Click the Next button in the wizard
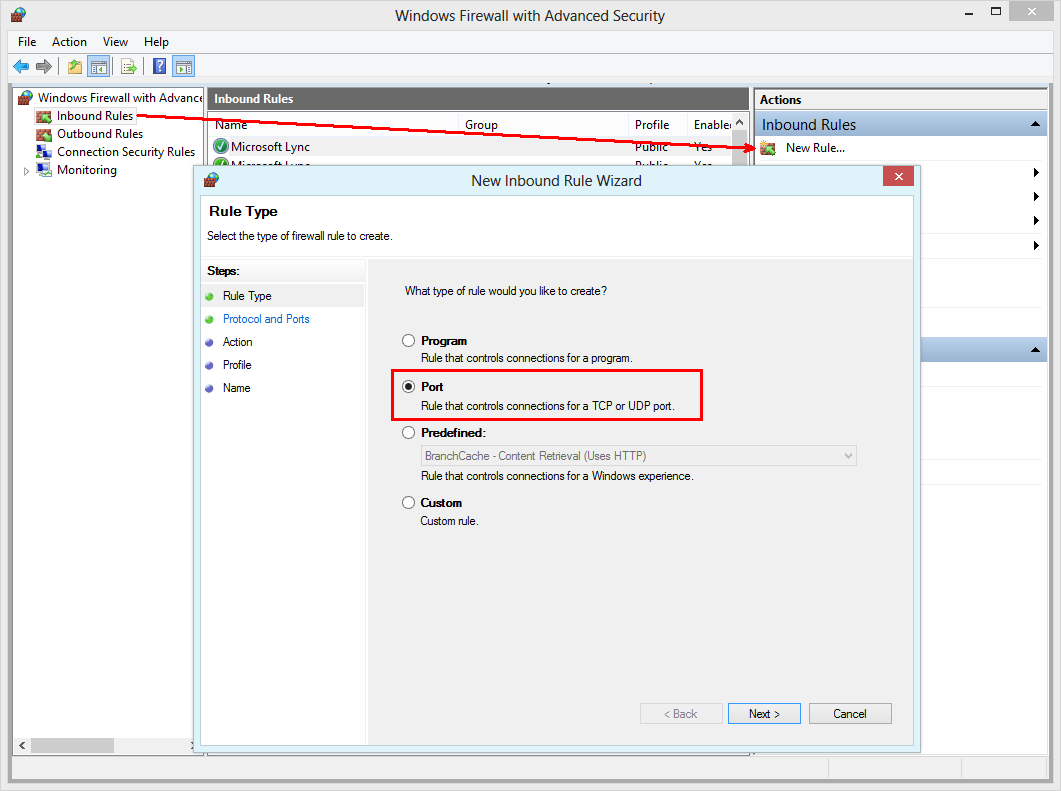This screenshot has height=791, width=1061. [764, 713]
